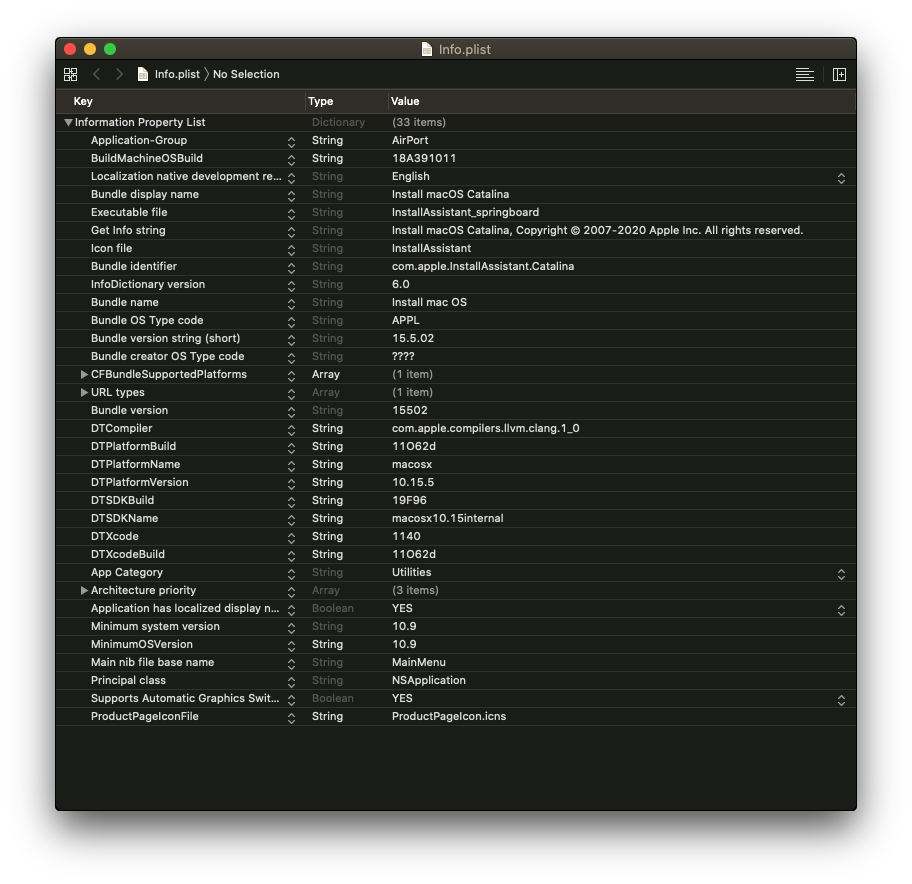Select the DTPlatformBuild key row
The image size is (912, 884).
coord(133,447)
